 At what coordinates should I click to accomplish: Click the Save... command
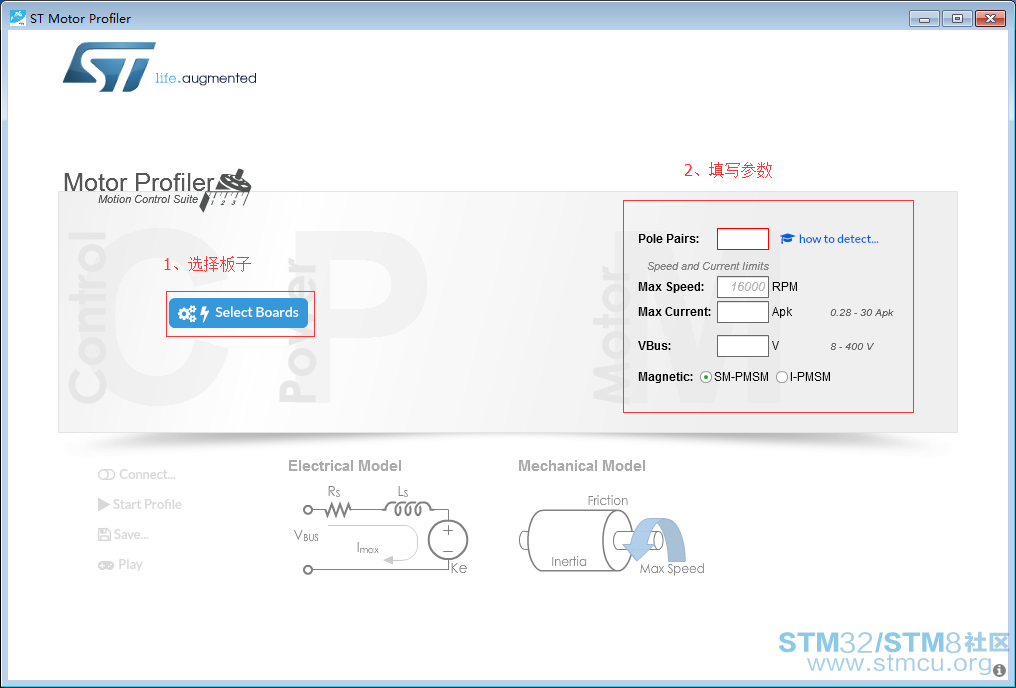coord(123,534)
